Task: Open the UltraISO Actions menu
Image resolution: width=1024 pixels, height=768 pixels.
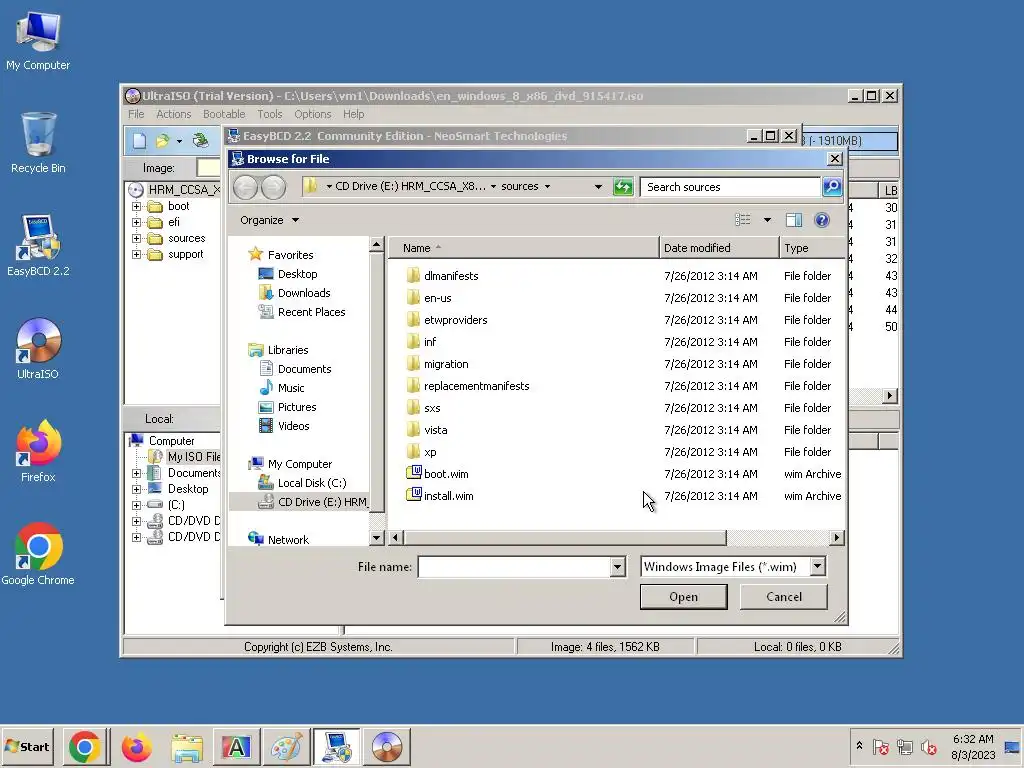Action: (174, 114)
